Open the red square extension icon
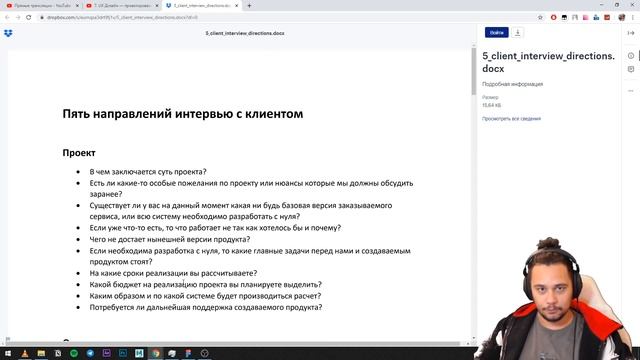The width and height of the screenshot is (640, 360). click(x=607, y=18)
